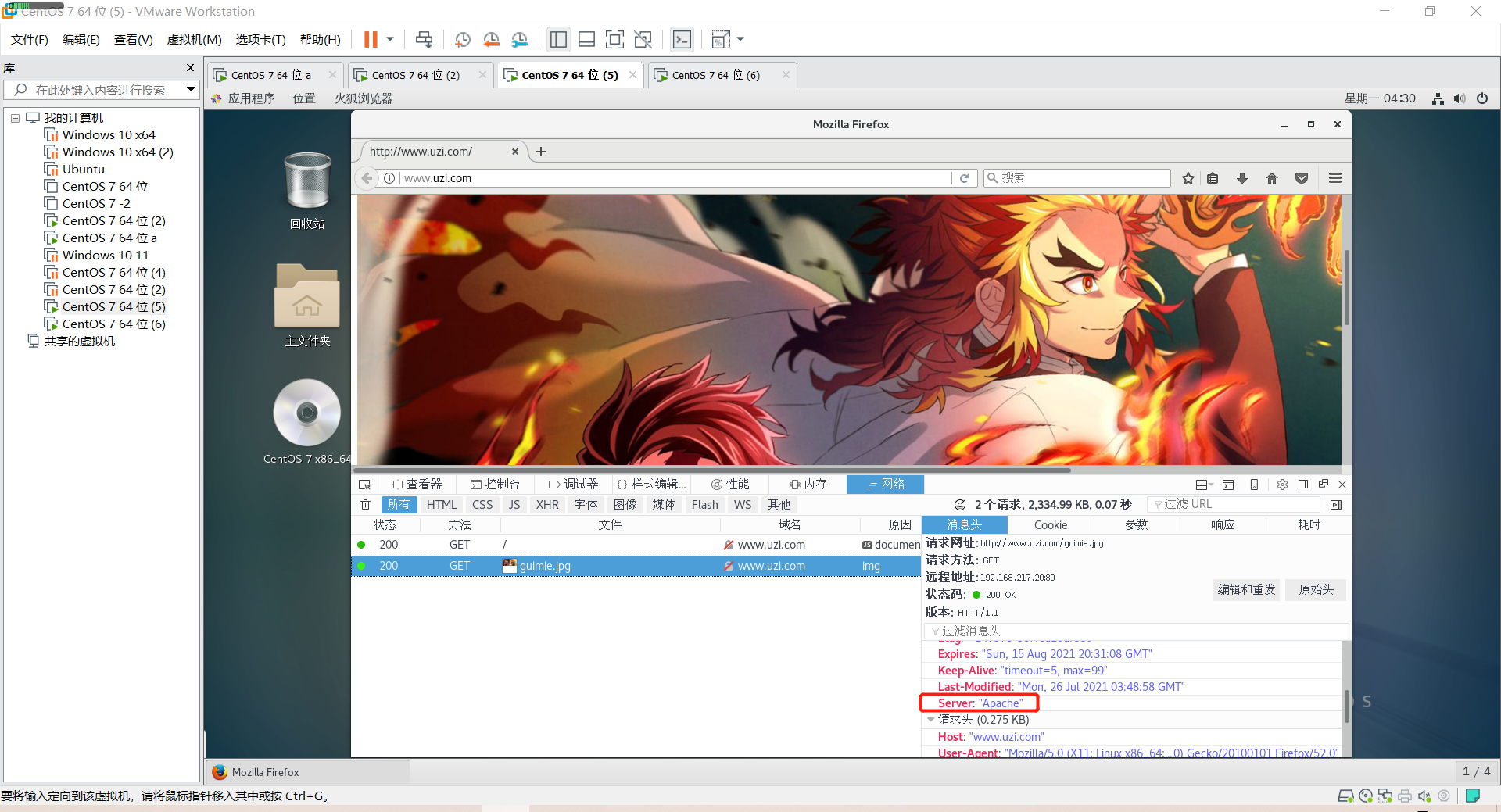The height and width of the screenshot is (812, 1501).
Task: Toggle the 媒体 media filter
Action: 665,505
